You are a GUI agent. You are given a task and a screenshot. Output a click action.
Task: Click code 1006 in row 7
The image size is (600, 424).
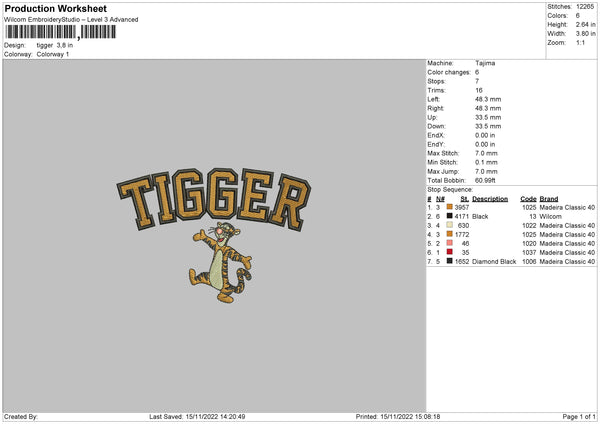tap(529, 262)
